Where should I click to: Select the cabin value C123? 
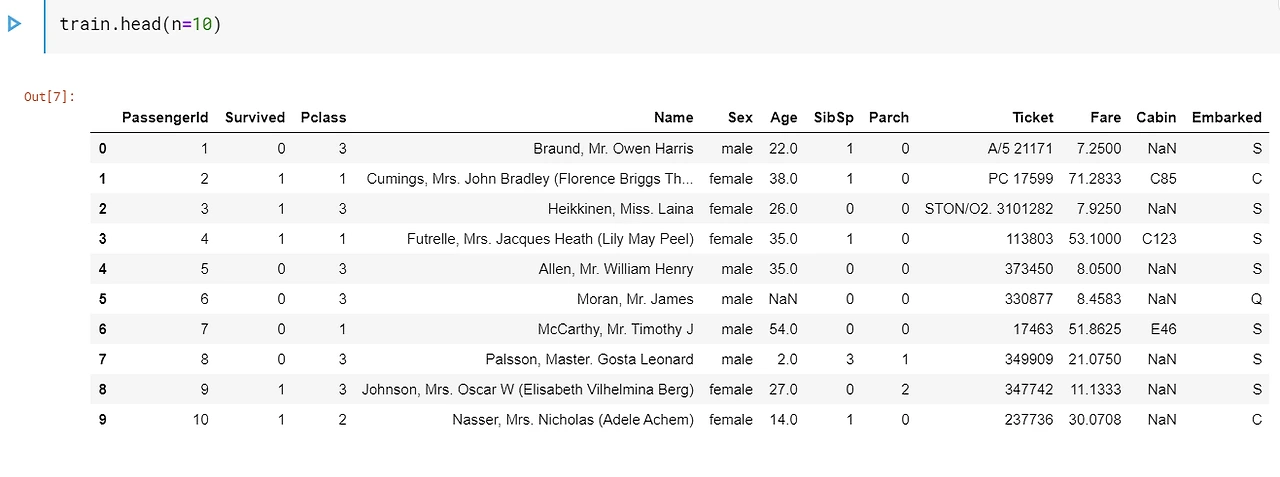tap(1159, 238)
